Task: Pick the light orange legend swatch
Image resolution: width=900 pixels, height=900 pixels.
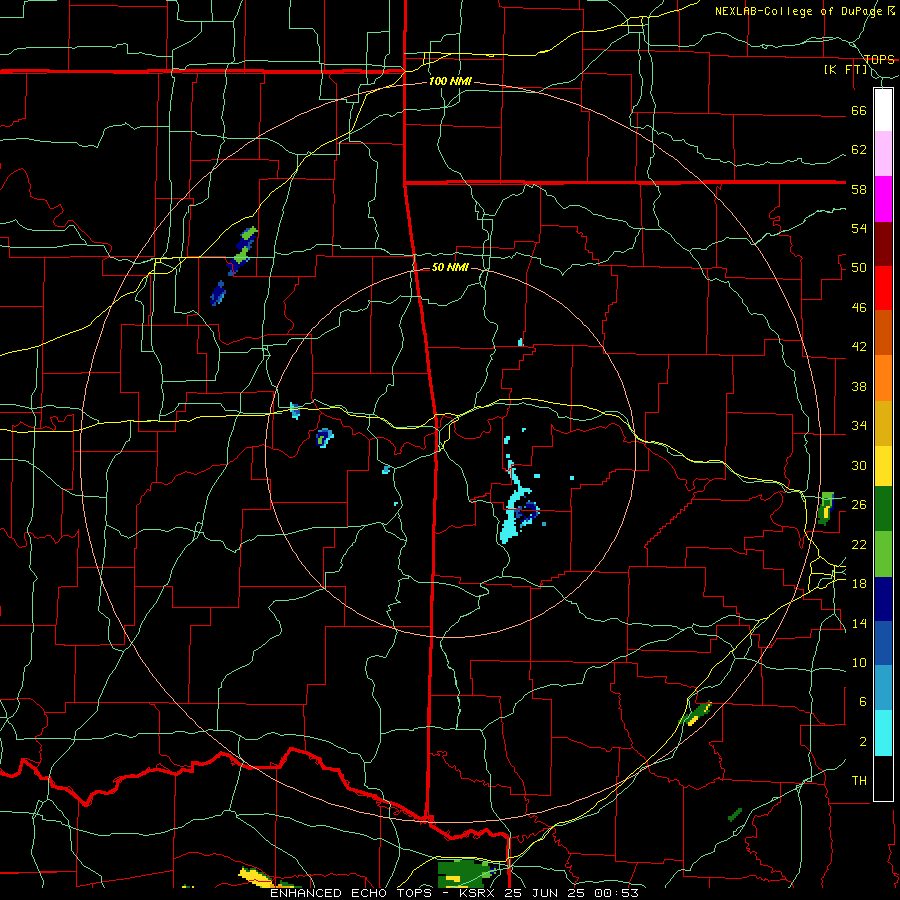Action: click(883, 378)
